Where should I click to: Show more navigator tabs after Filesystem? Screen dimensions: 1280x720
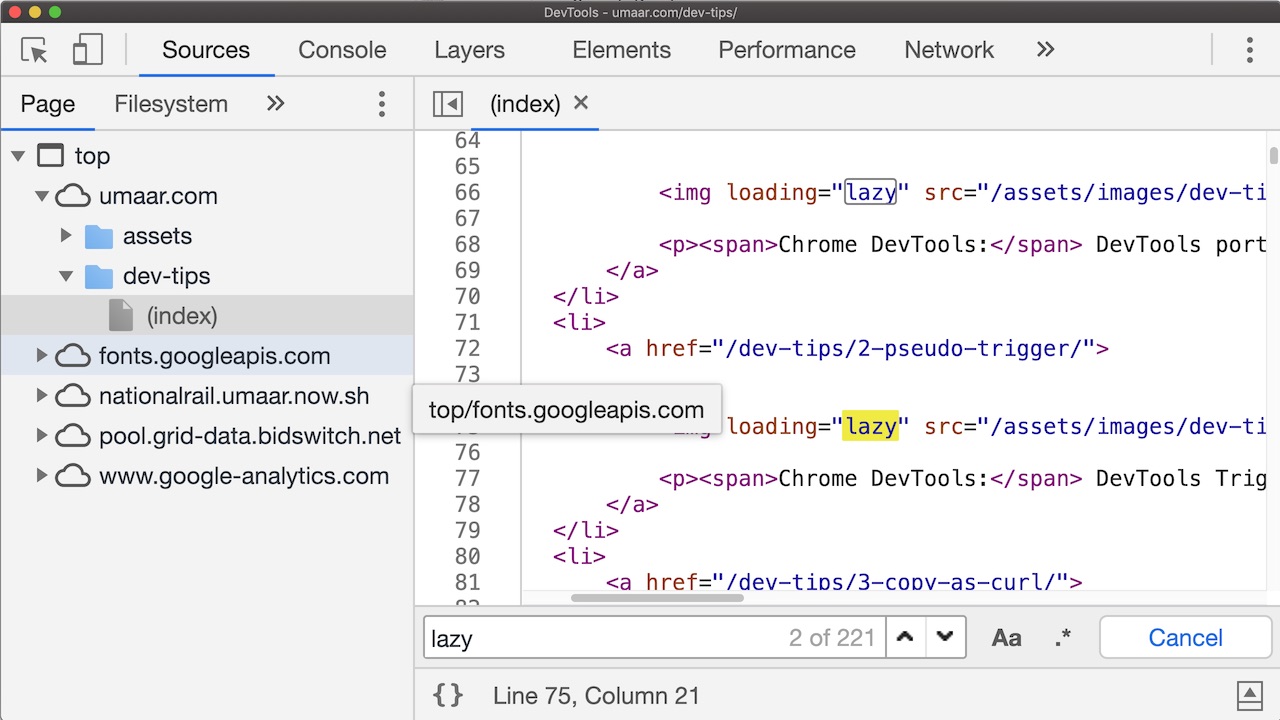(x=275, y=103)
